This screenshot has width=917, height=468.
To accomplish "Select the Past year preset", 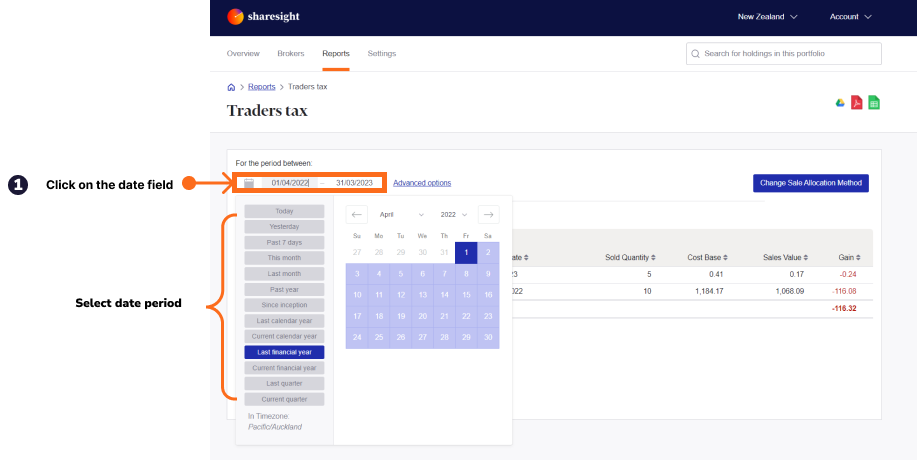I will [284, 290].
